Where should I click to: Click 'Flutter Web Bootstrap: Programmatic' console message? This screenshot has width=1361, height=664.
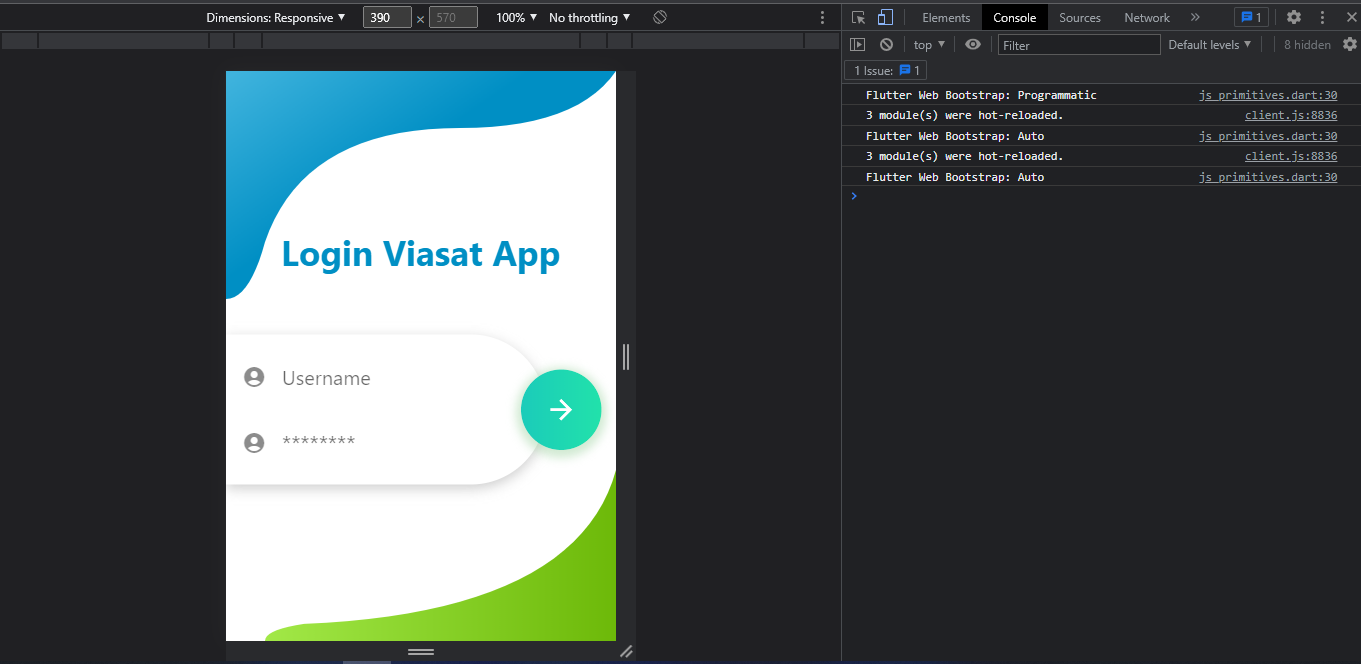[981, 95]
